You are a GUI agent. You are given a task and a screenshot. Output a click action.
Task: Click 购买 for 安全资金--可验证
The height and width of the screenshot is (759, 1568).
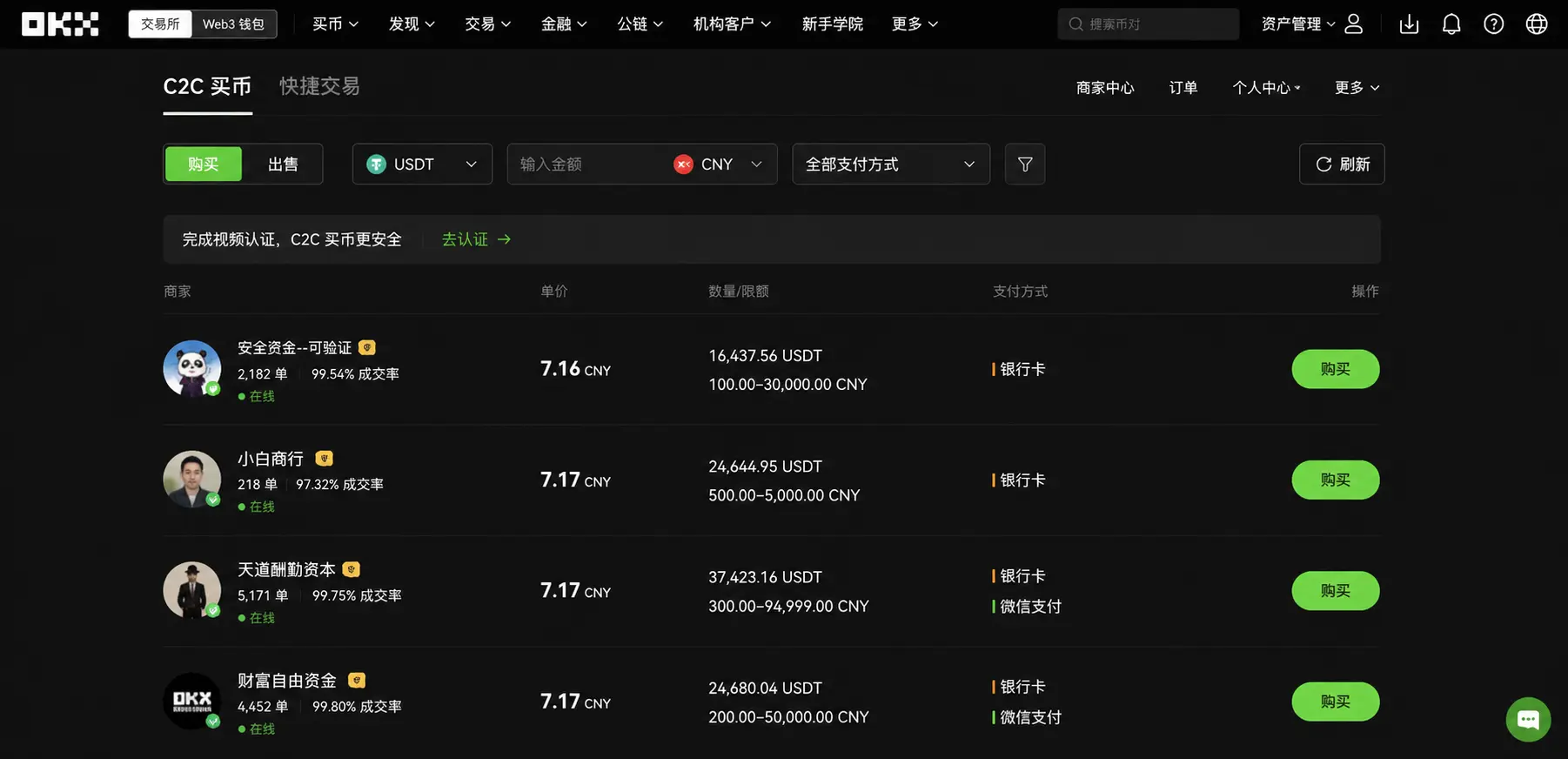click(1336, 369)
